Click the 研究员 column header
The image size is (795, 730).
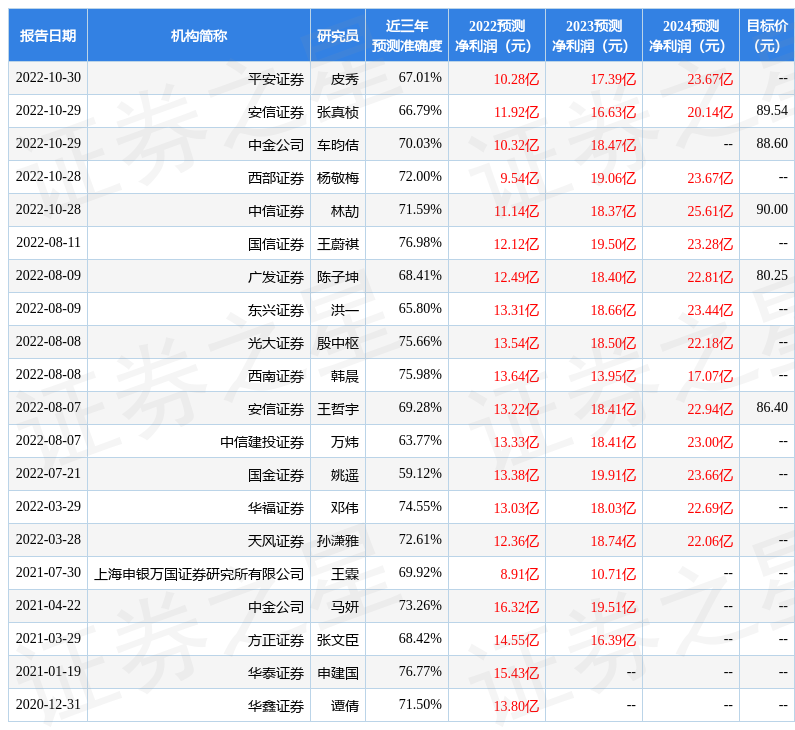point(338,35)
